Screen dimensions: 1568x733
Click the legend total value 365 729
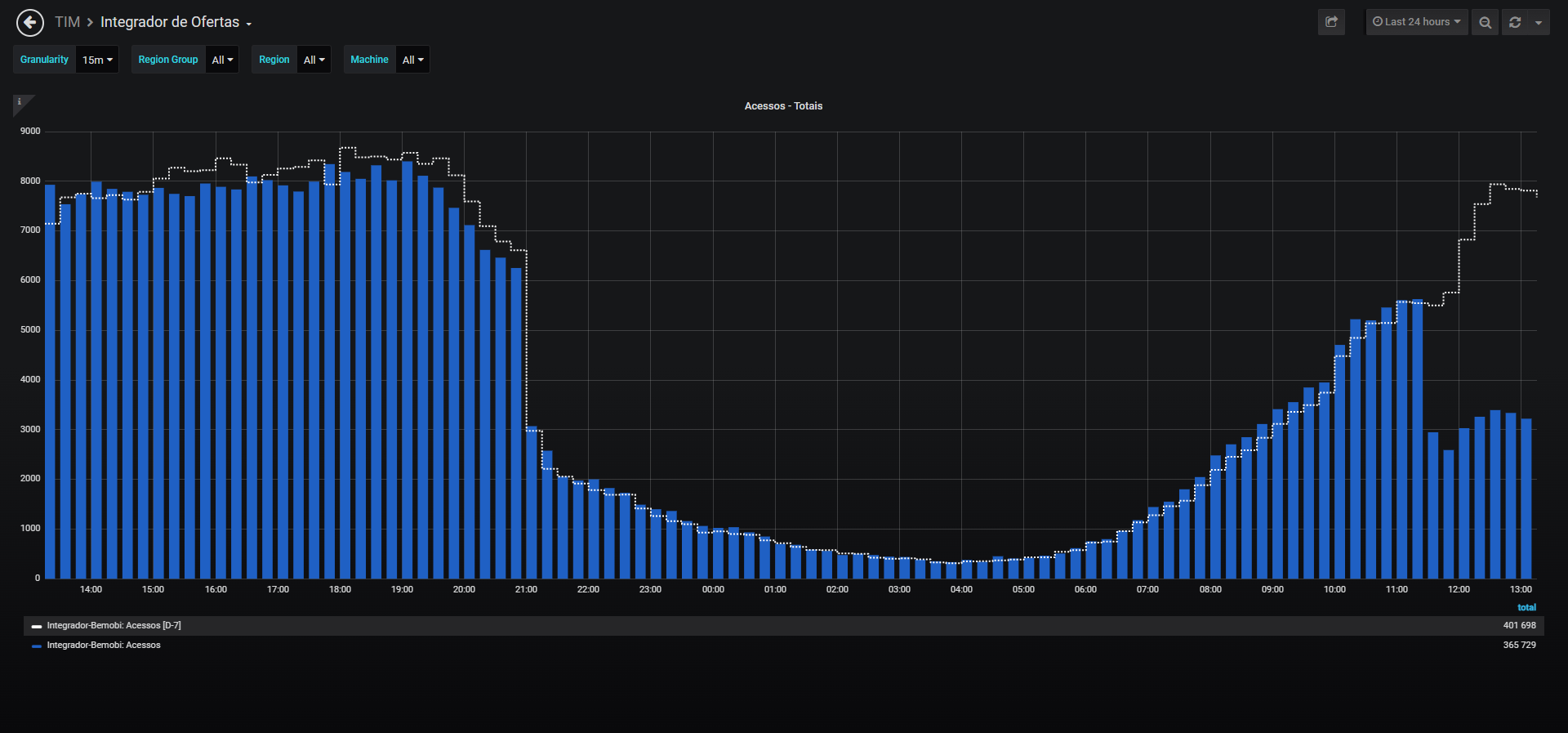pyautogui.click(x=1519, y=646)
